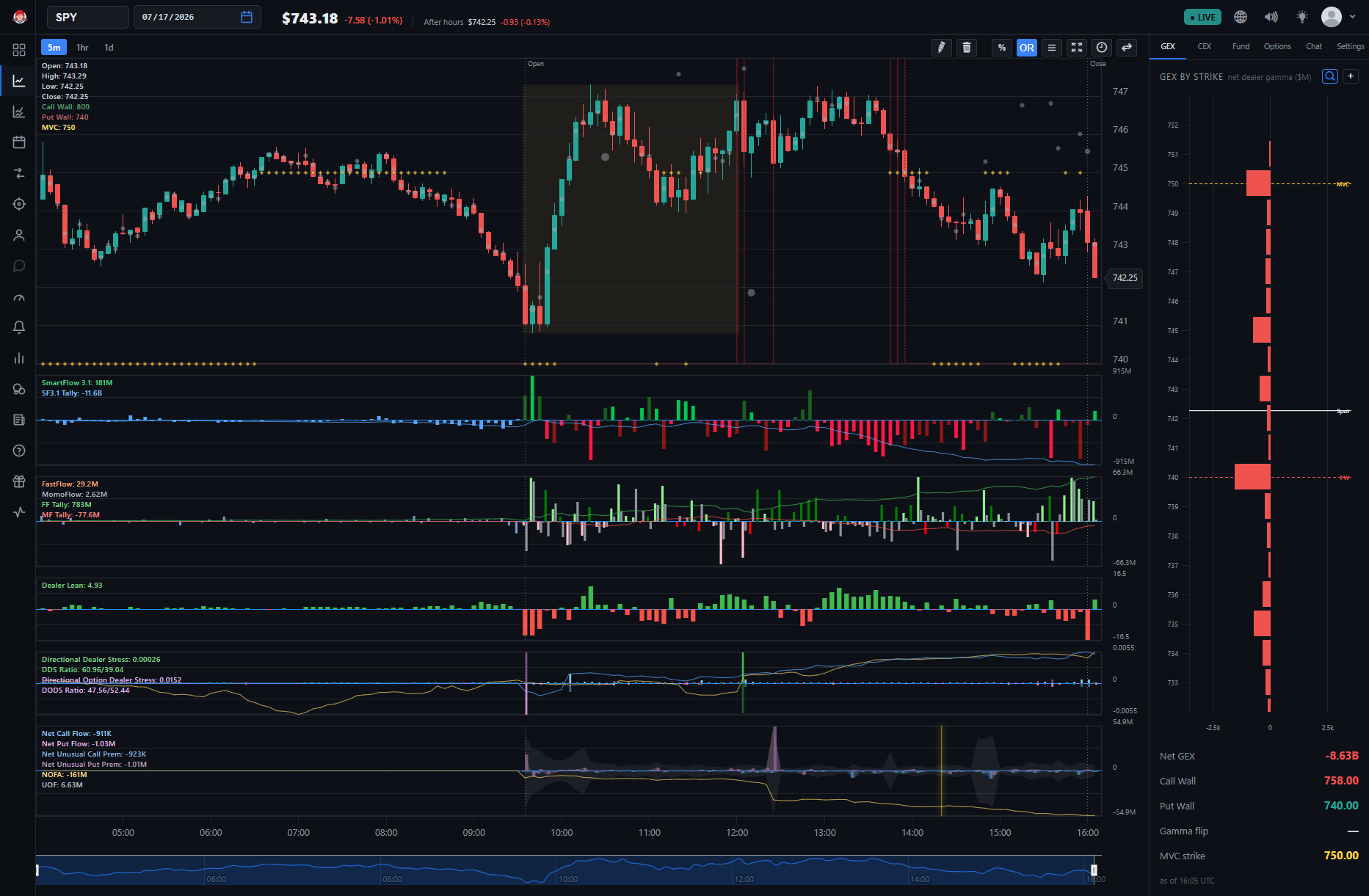Open the chat bubble icon in sidebar
Screen dimensions: 1369x896
pos(19,266)
